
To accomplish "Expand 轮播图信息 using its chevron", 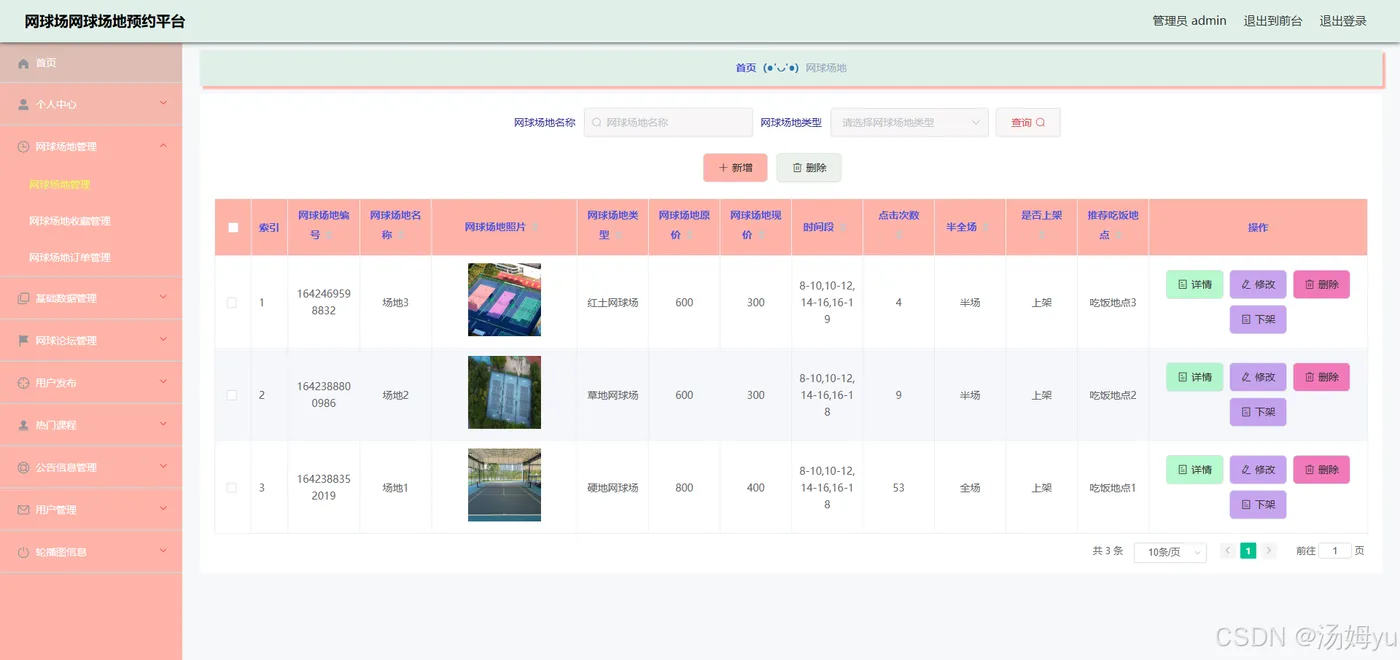I will pyautogui.click(x=163, y=550).
